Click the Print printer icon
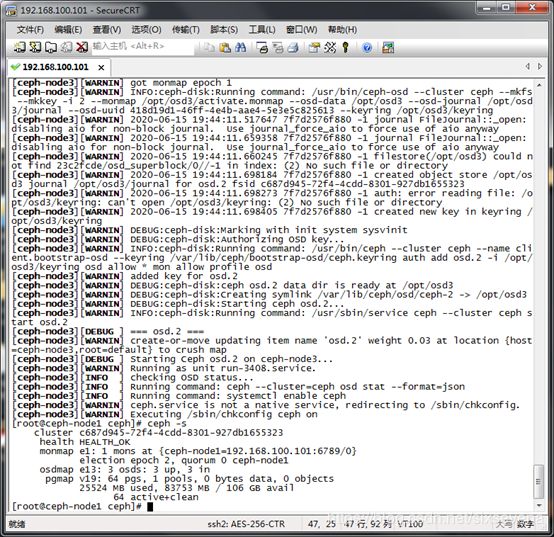 (293, 47)
